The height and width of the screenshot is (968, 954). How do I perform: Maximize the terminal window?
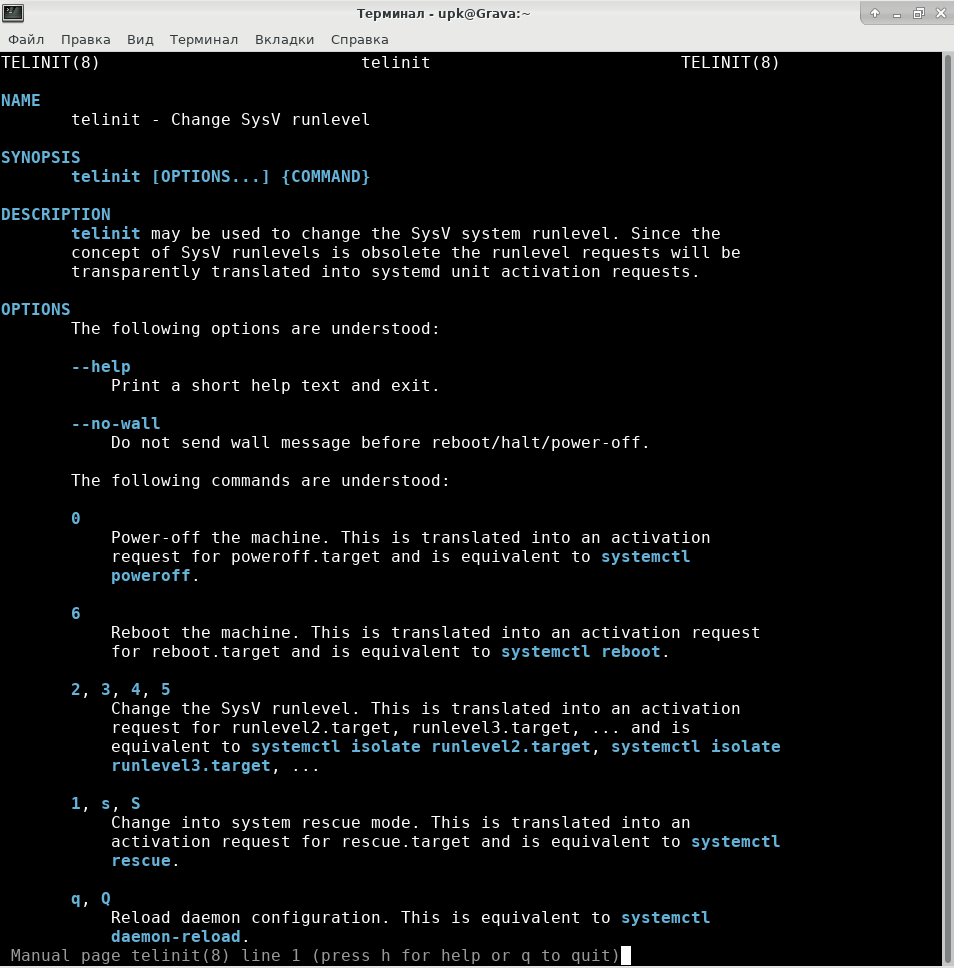click(x=919, y=13)
